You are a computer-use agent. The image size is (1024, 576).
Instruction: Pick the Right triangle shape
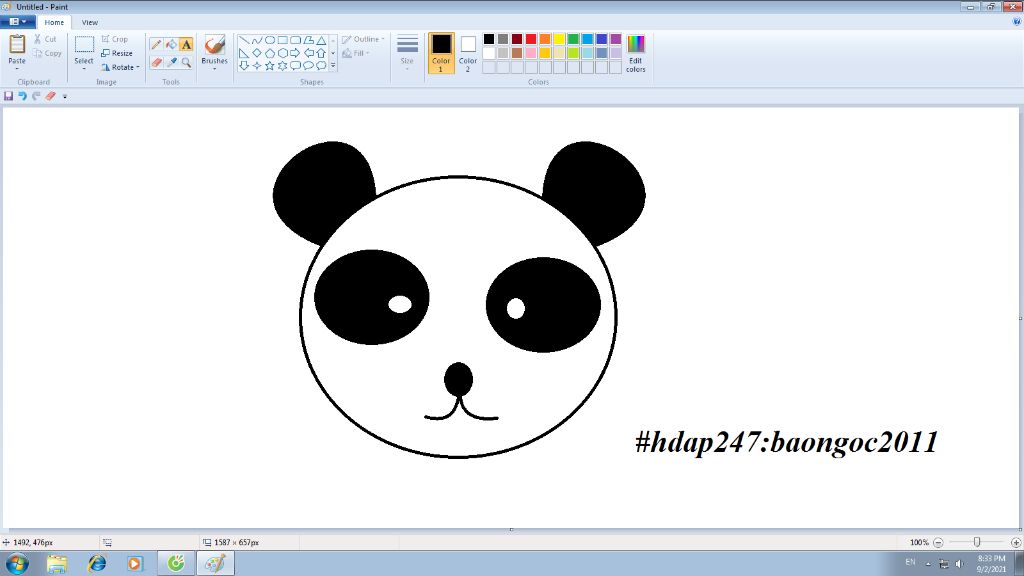point(244,53)
